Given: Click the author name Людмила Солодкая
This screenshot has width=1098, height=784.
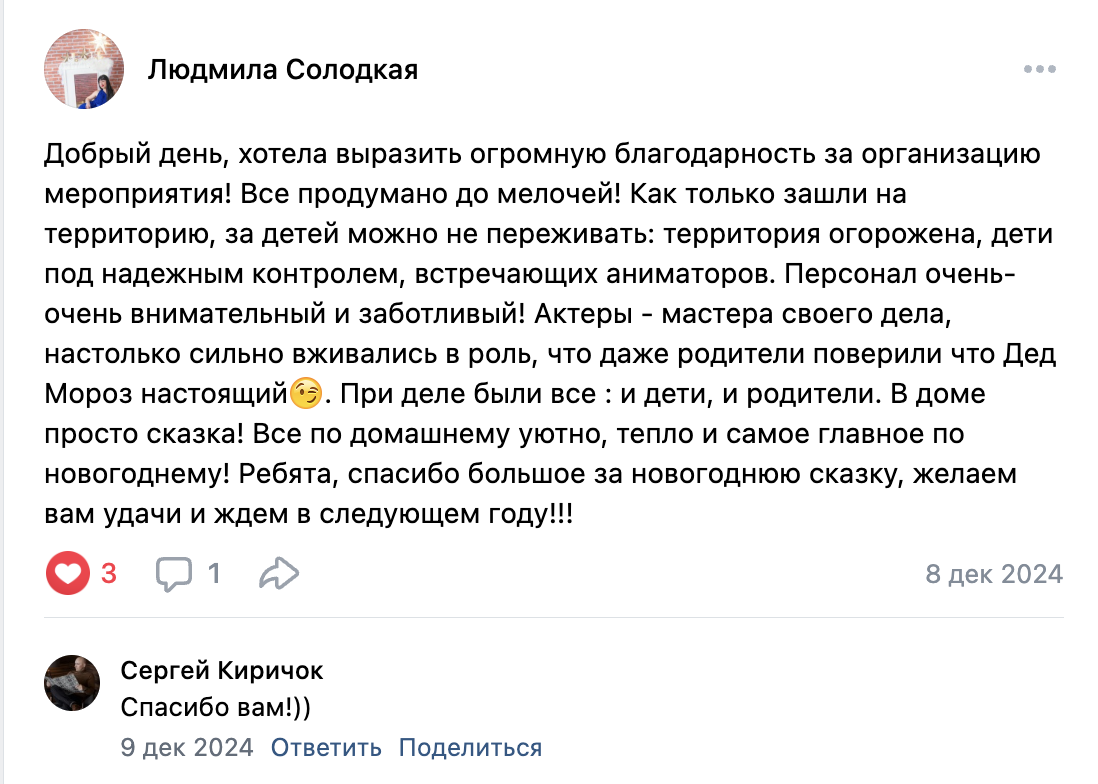Looking at the screenshot, I should 283,69.
